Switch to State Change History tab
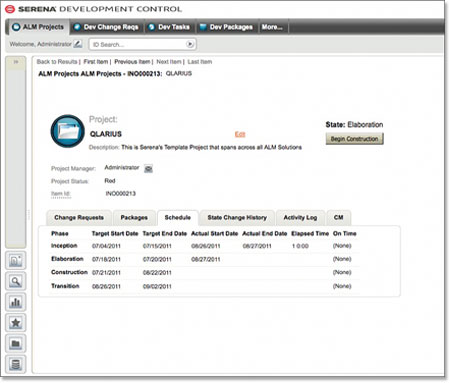 click(237, 218)
